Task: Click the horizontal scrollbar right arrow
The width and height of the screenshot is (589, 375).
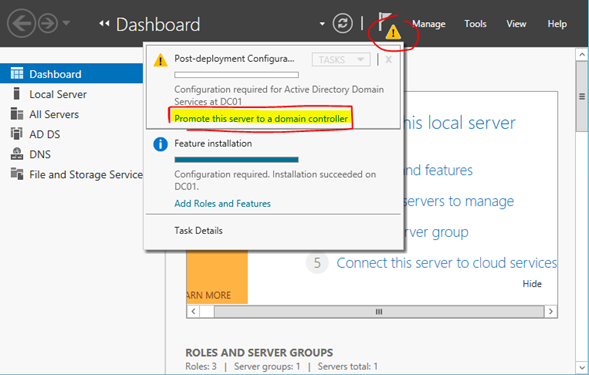Action: (551, 311)
